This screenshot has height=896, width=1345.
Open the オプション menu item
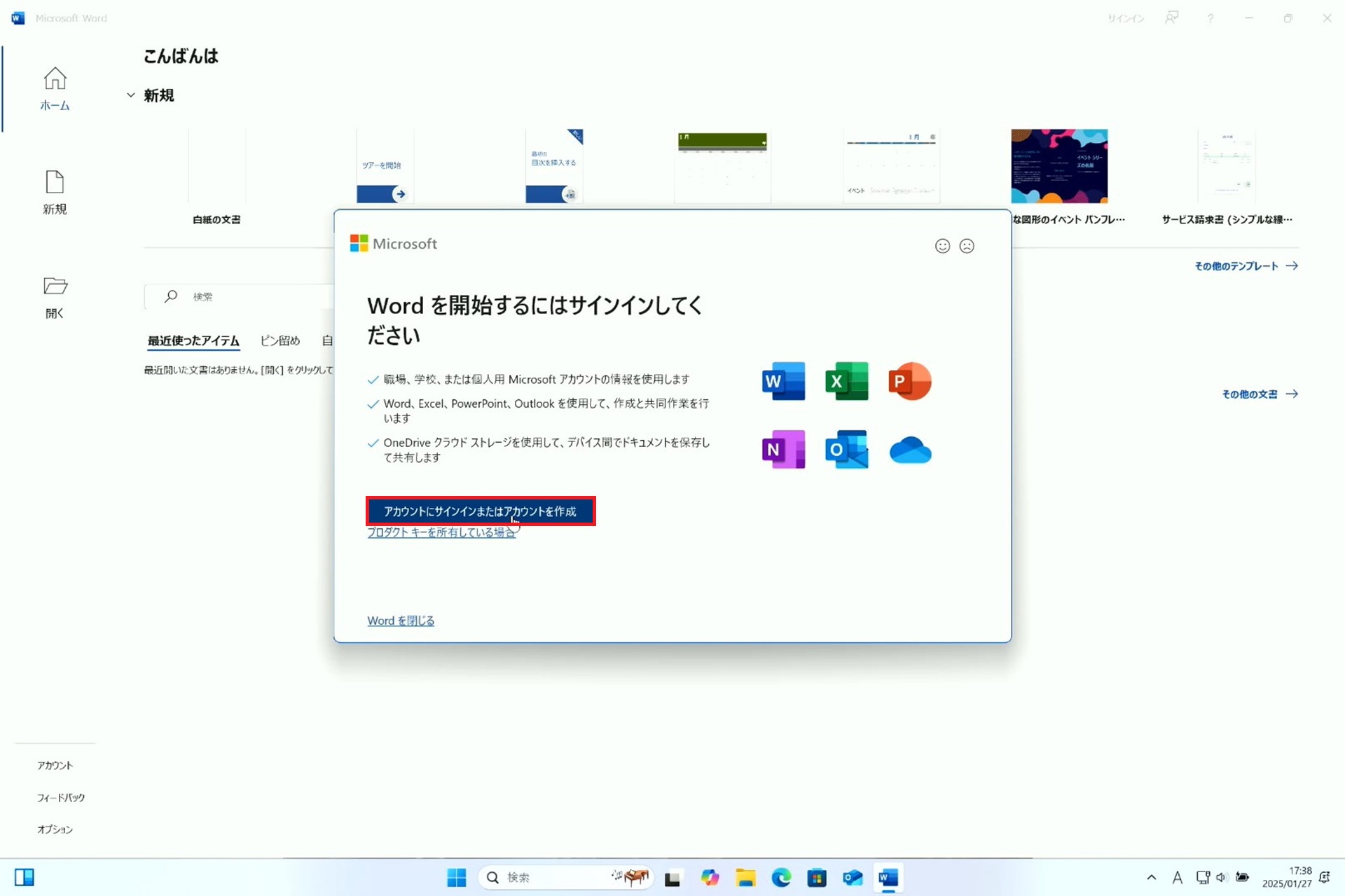(55, 829)
